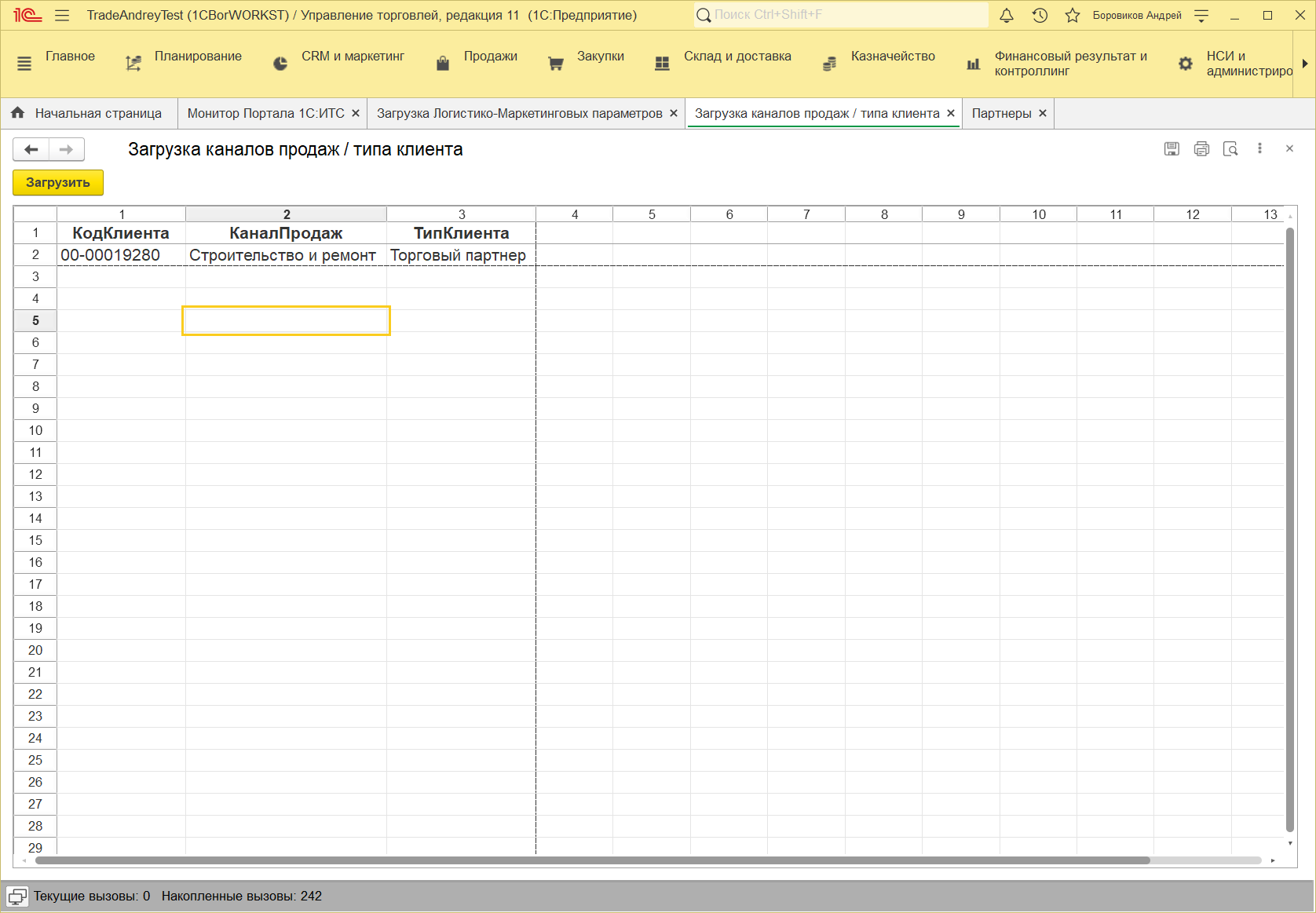This screenshot has height=913, width=1316.
Task: Open the Казначейство section
Action: pyautogui.click(x=892, y=57)
